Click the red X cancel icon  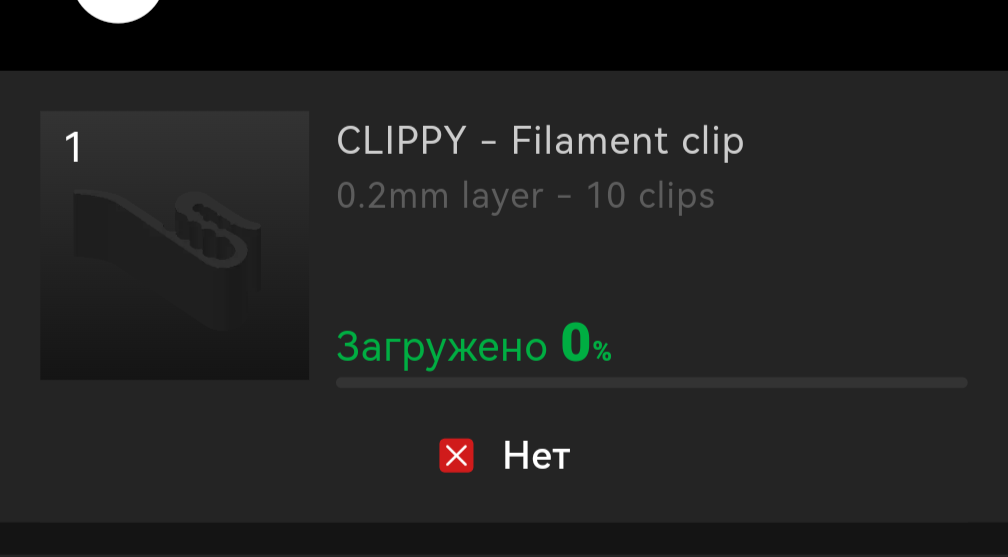(x=456, y=455)
